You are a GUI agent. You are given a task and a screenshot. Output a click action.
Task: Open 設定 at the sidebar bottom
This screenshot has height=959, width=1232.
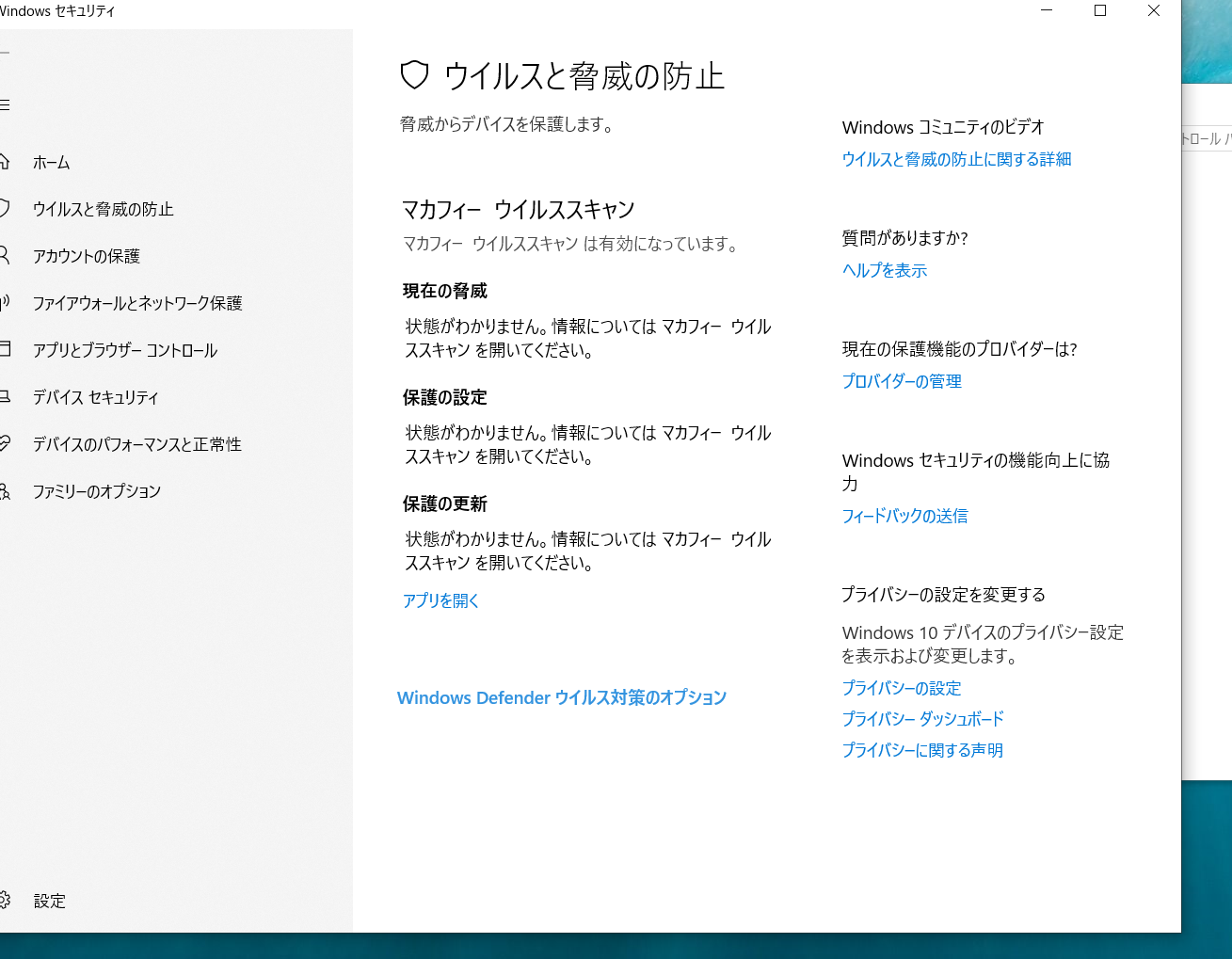(x=50, y=902)
